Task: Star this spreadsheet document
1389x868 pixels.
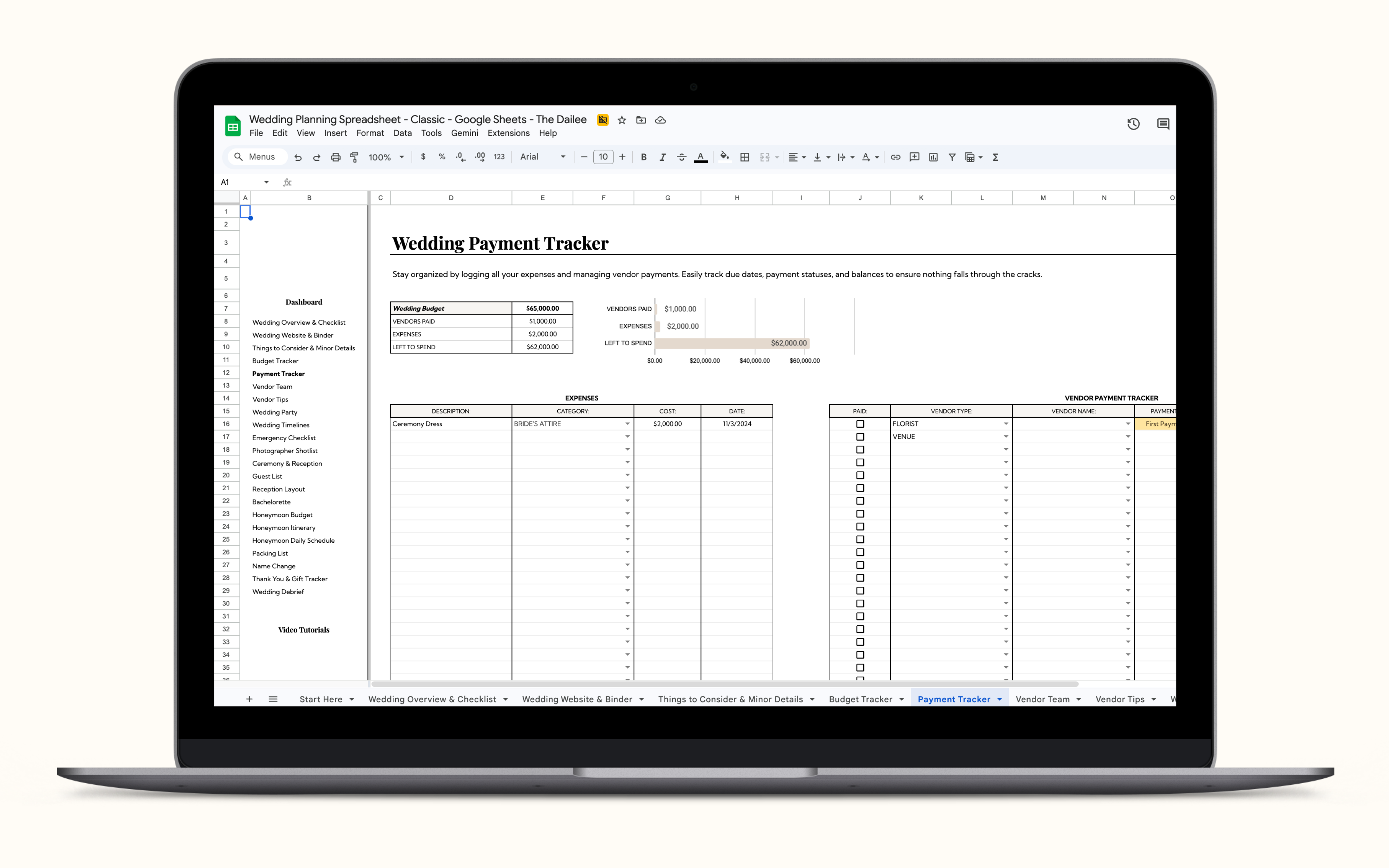Action: 622,120
